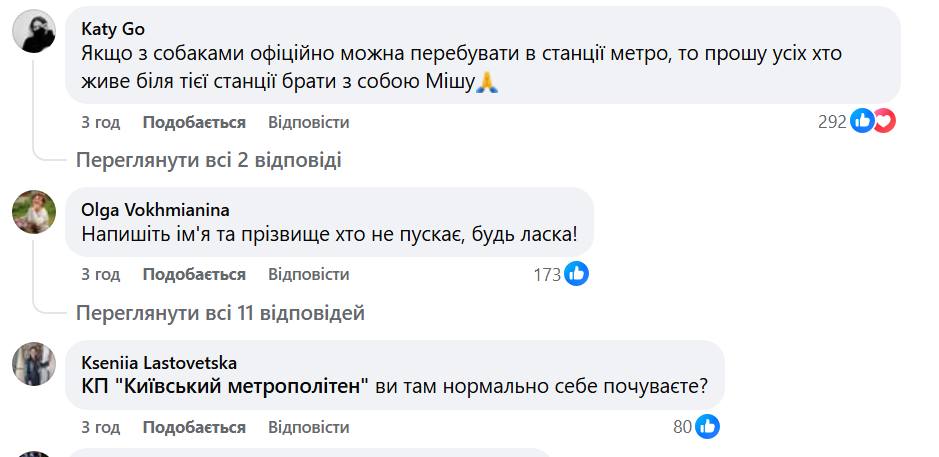This screenshot has width=939, height=457.
Task: Open like reaction icon on Olga's comment
Action: pyautogui.click(x=576, y=274)
